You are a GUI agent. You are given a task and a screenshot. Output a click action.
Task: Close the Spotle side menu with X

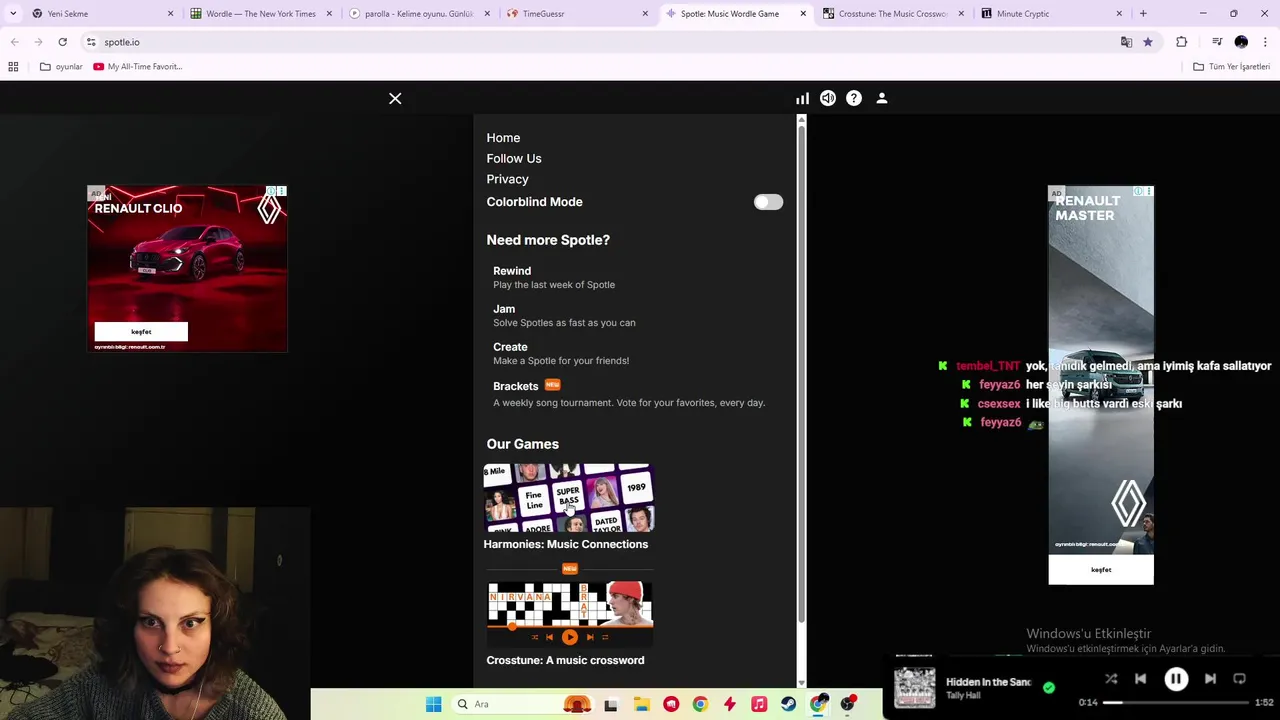tap(395, 98)
